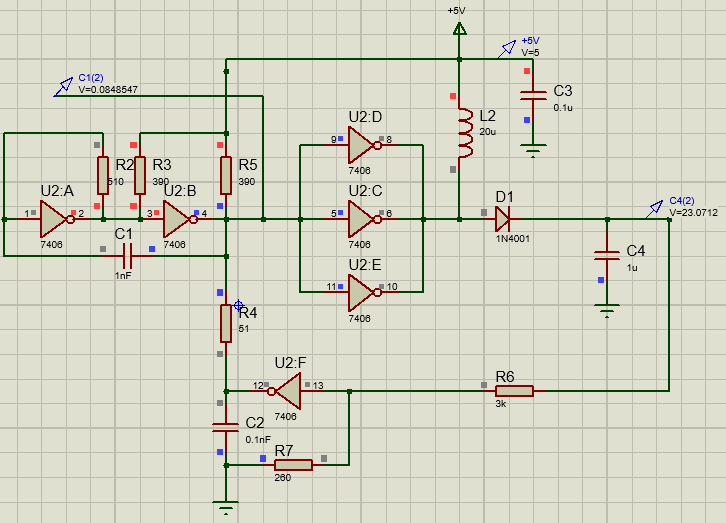Screen dimensions: 726x523
Task: Select inverter gate U2:A
Action: [x=56, y=219]
